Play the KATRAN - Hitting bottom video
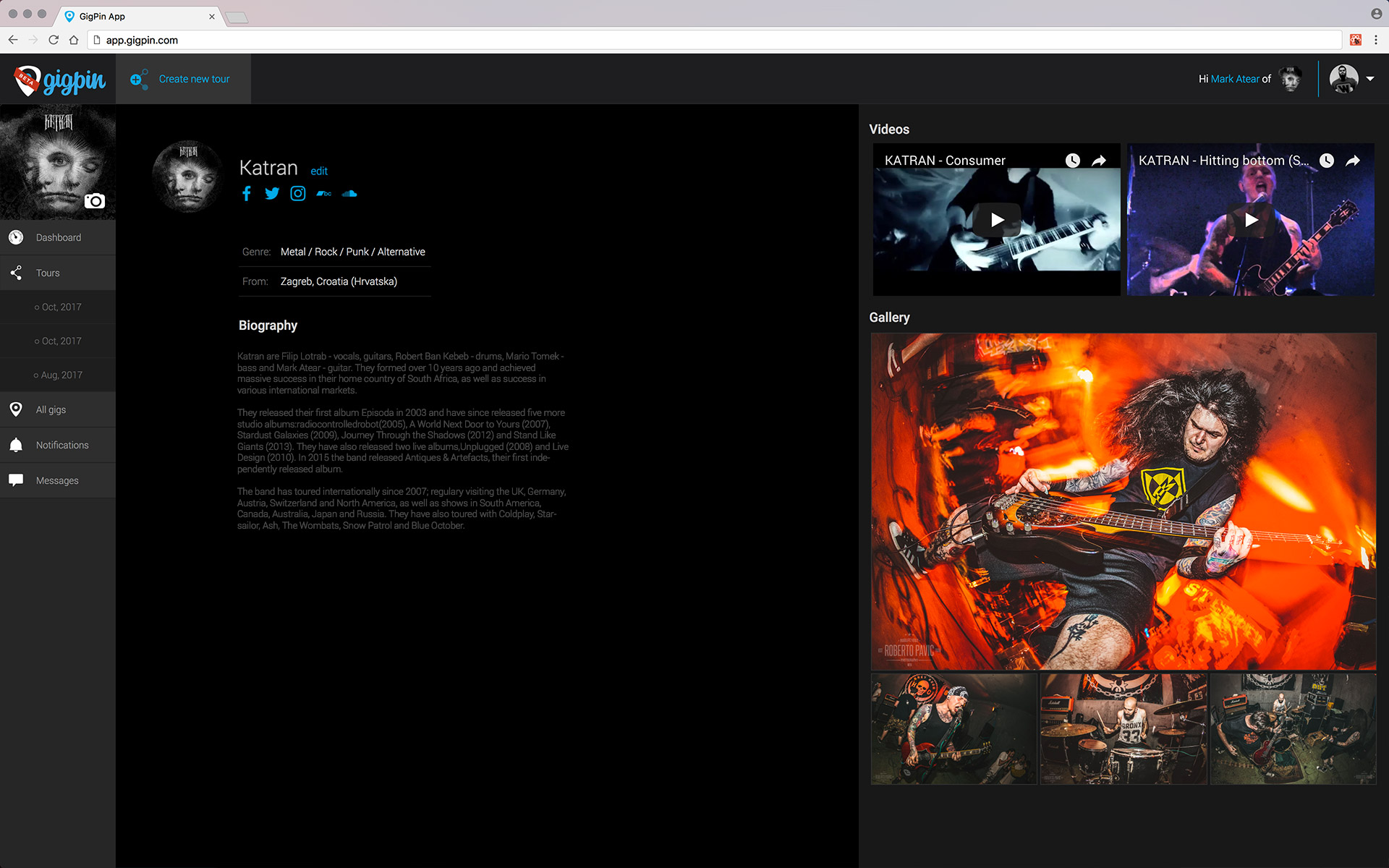This screenshot has width=1389, height=868. click(x=1251, y=220)
